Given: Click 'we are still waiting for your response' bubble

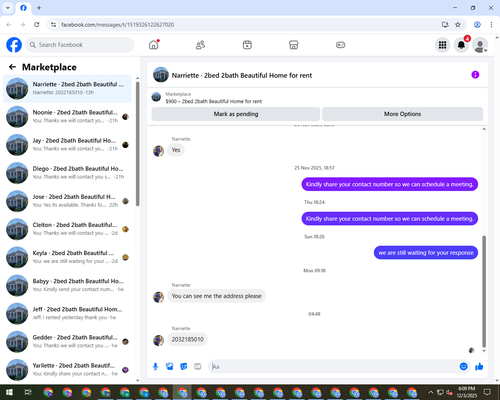Looking at the screenshot, I should (426, 253).
